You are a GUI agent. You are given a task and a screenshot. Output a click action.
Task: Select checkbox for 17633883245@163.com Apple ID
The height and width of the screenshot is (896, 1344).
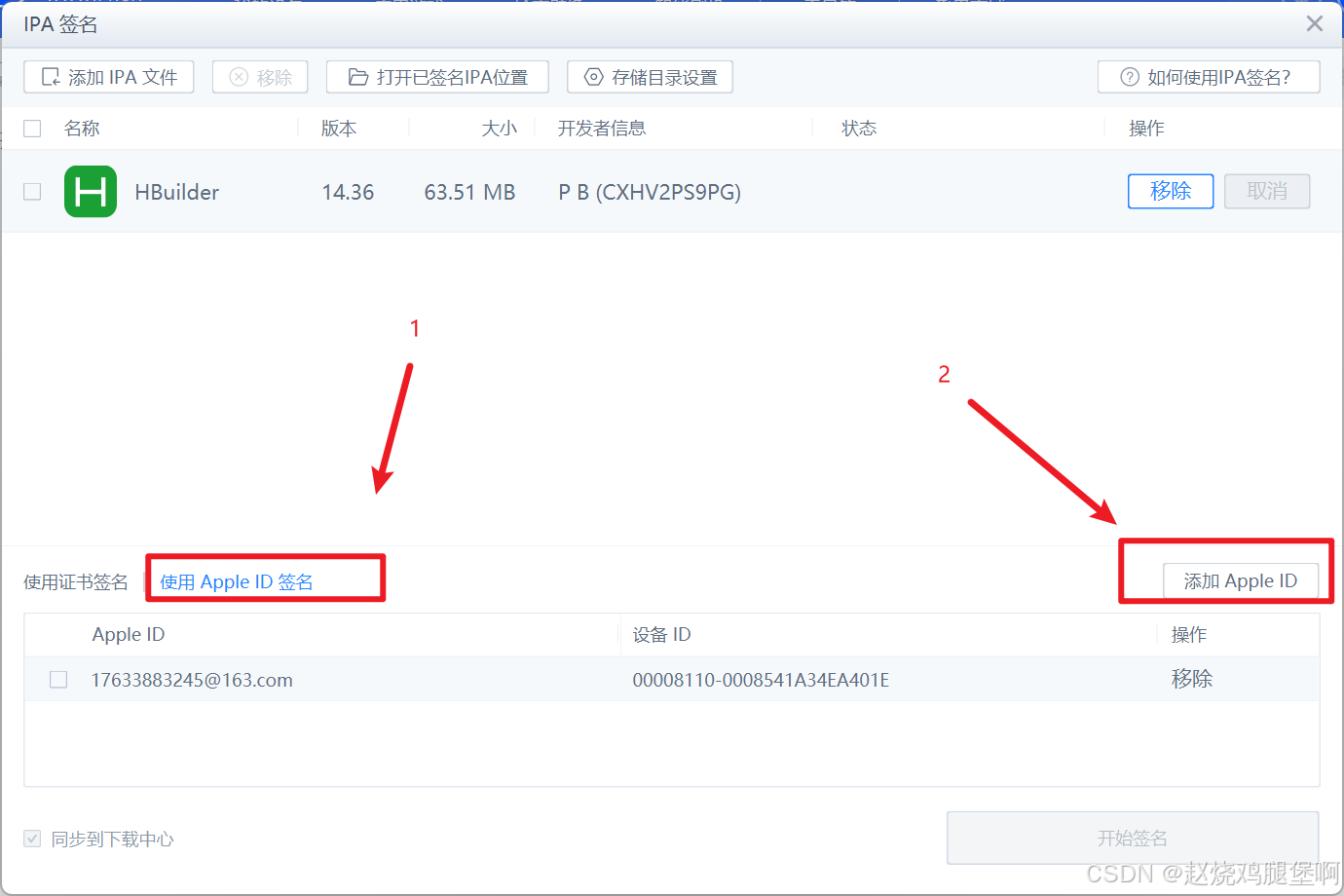coord(57,679)
